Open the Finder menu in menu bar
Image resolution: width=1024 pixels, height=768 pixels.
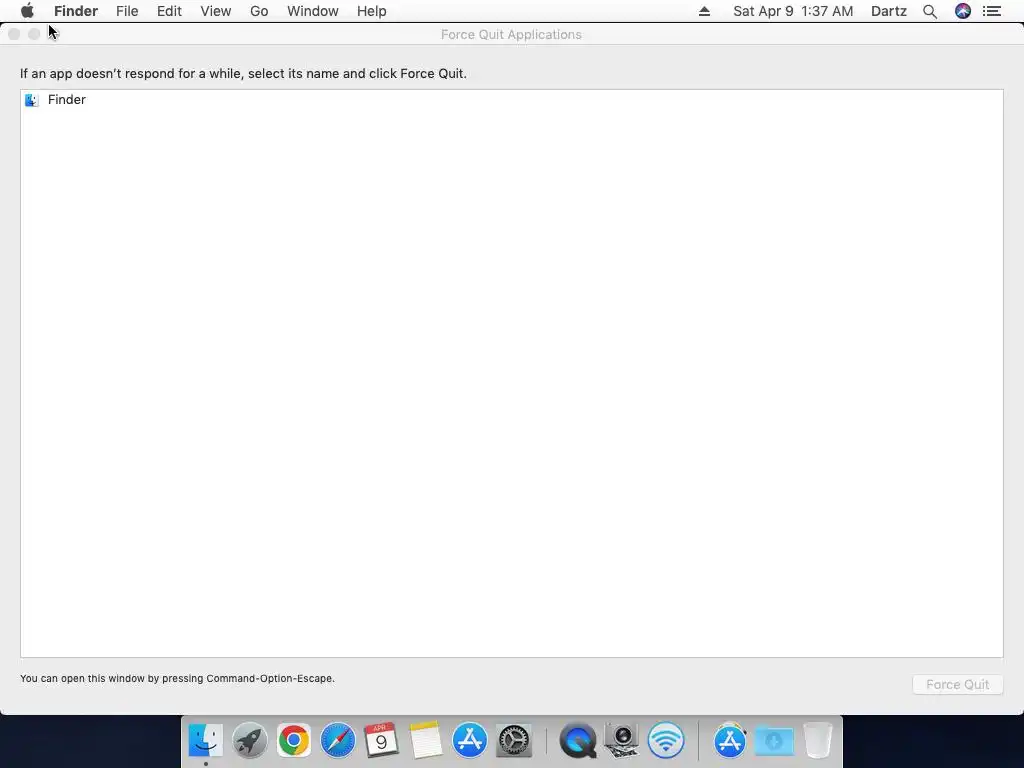[76, 11]
